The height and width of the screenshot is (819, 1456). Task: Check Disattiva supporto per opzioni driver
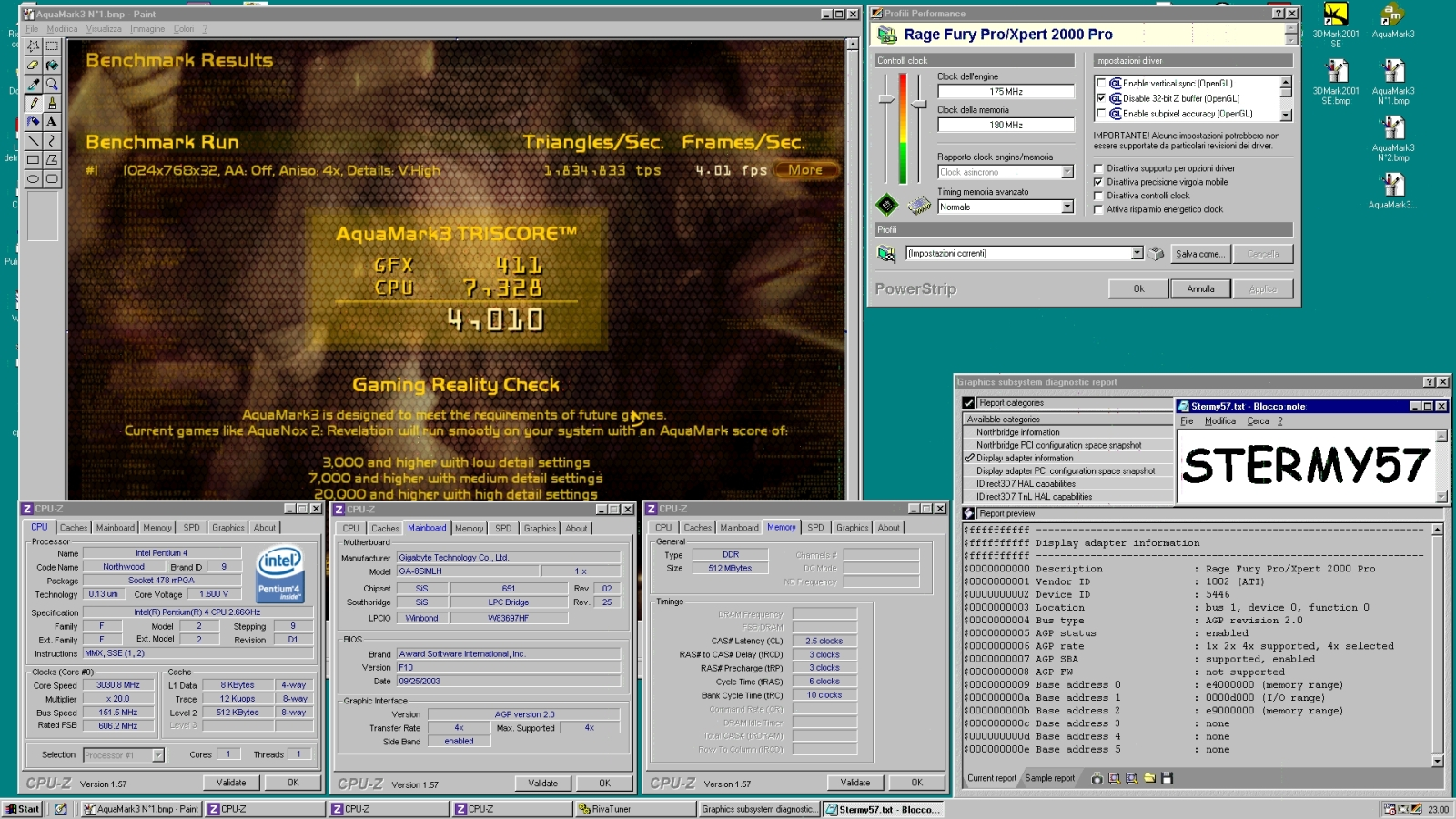pos(1098,168)
